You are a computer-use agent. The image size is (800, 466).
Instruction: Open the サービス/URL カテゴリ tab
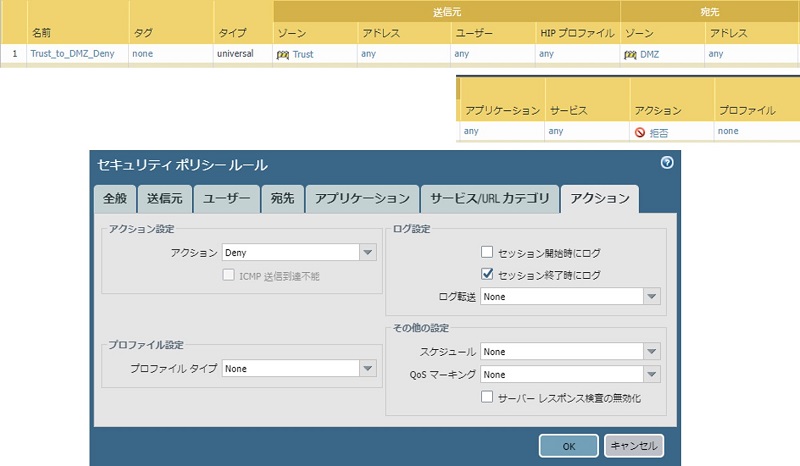pyautogui.click(x=489, y=198)
